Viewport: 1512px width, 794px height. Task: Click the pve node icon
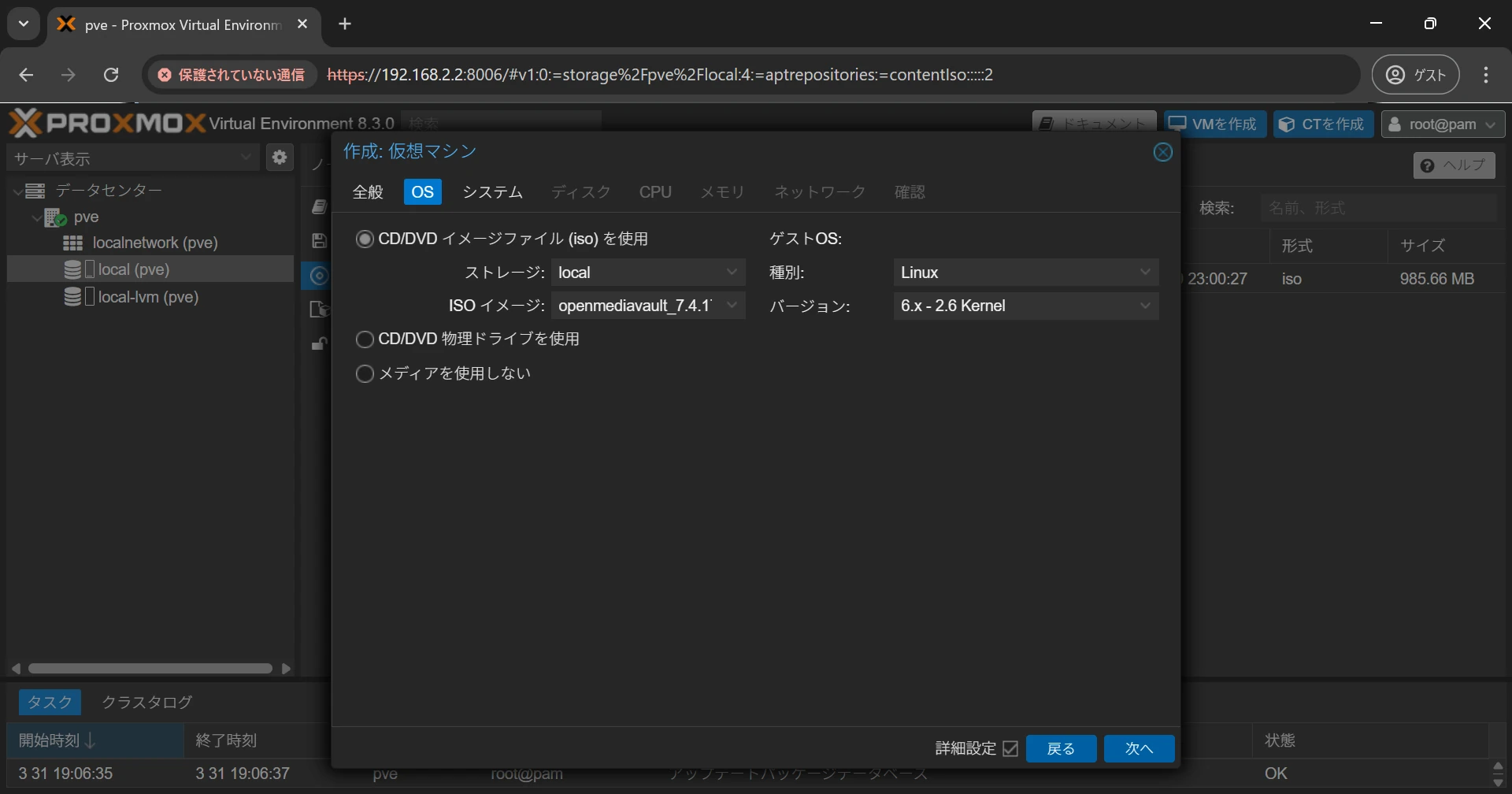point(55,217)
